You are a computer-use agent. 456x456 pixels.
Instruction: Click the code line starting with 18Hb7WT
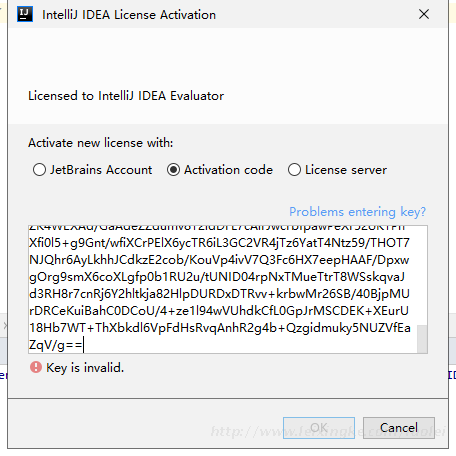[x=220, y=328]
